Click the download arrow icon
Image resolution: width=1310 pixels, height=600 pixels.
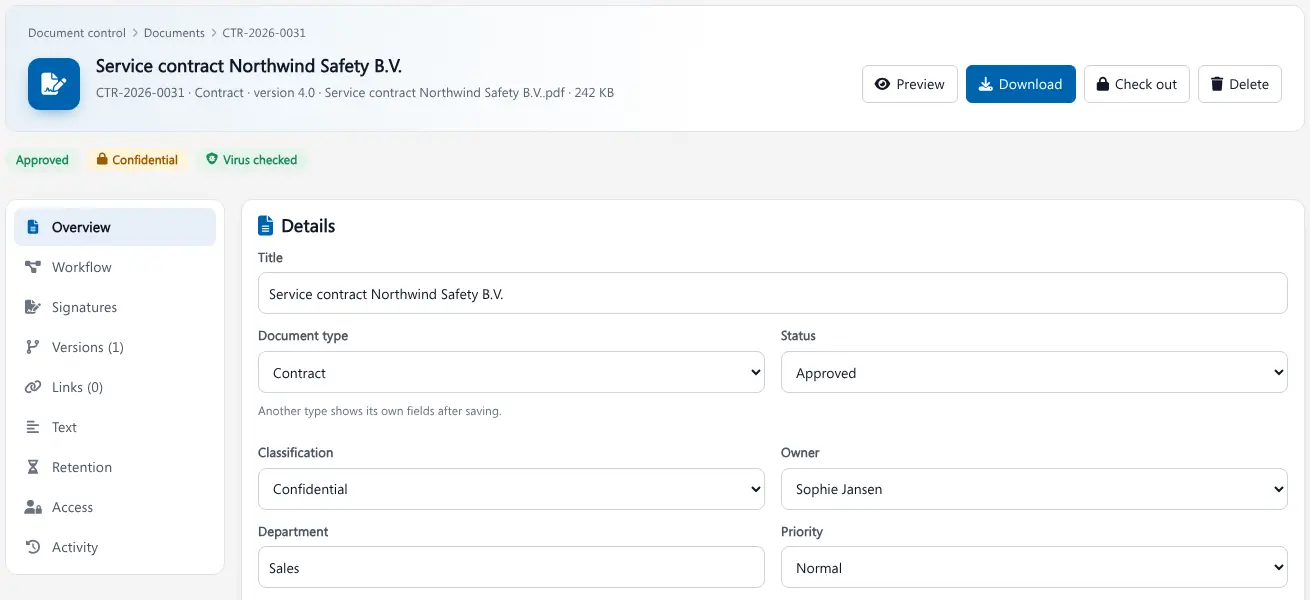pyautogui.click(x=985, y=84)
